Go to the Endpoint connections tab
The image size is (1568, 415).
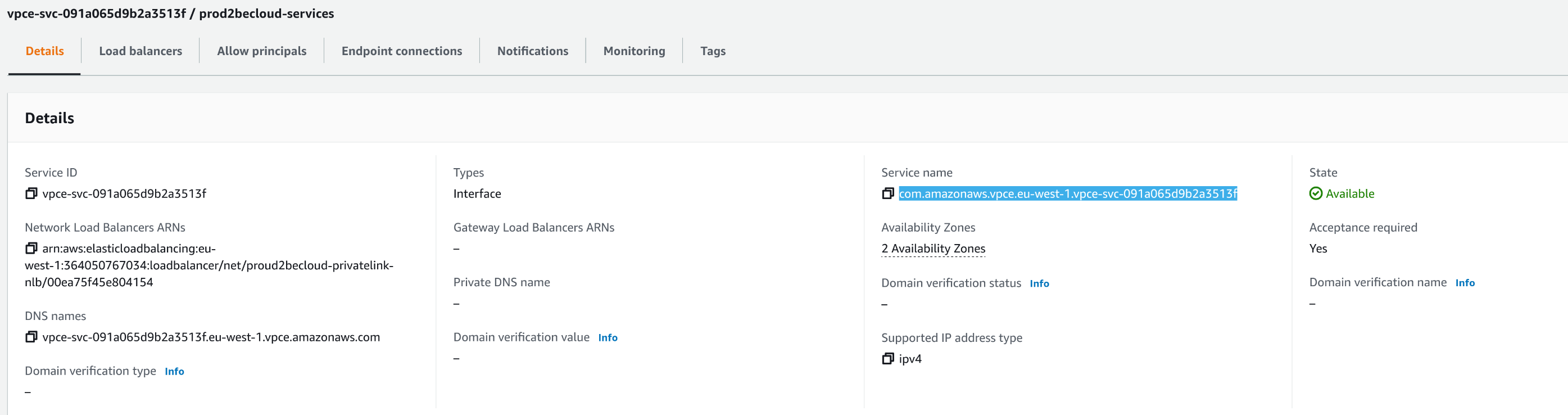click(401, 51)
